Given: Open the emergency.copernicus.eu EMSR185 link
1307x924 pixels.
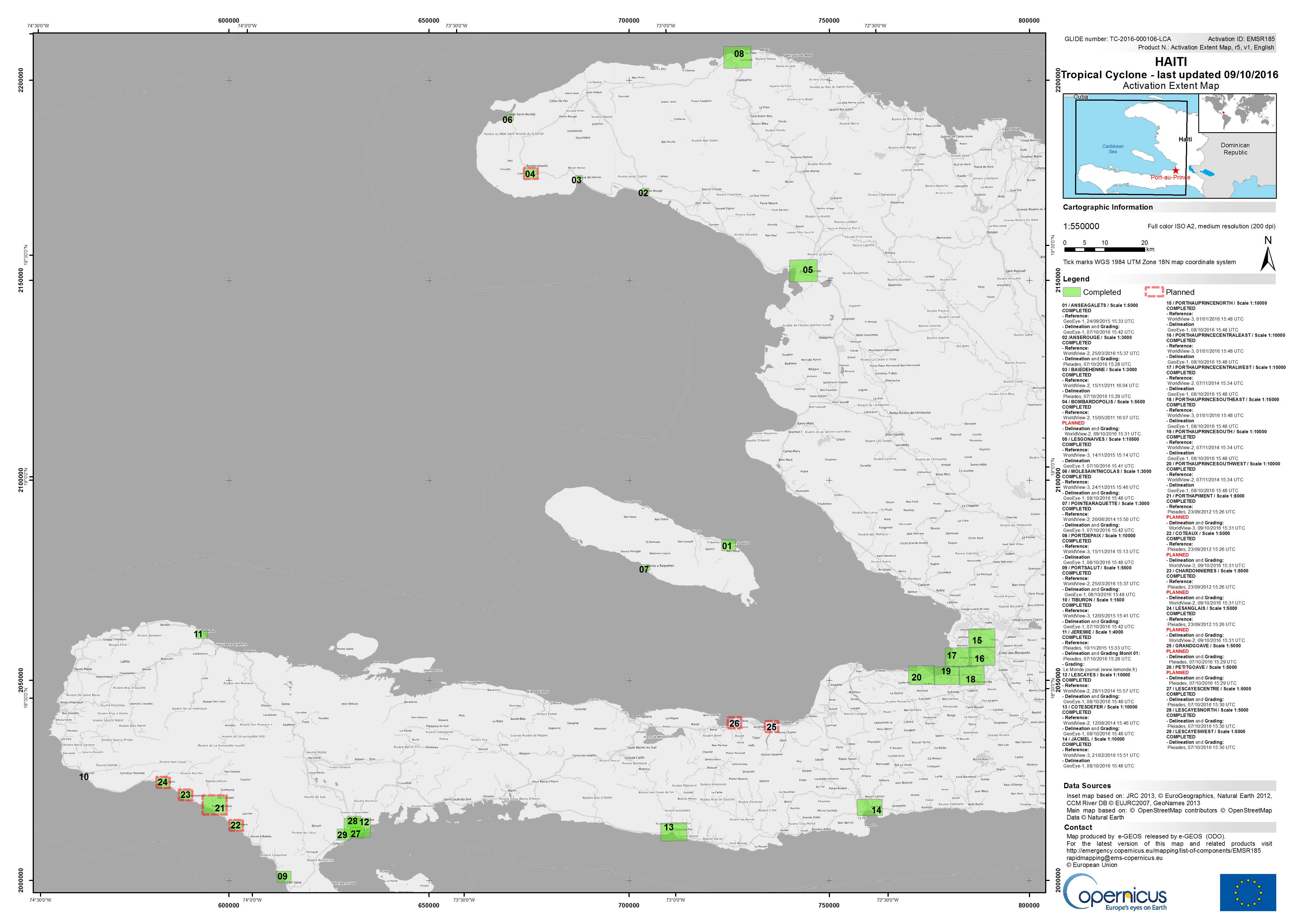Looking at the screenshot, I should [1164, 850].
